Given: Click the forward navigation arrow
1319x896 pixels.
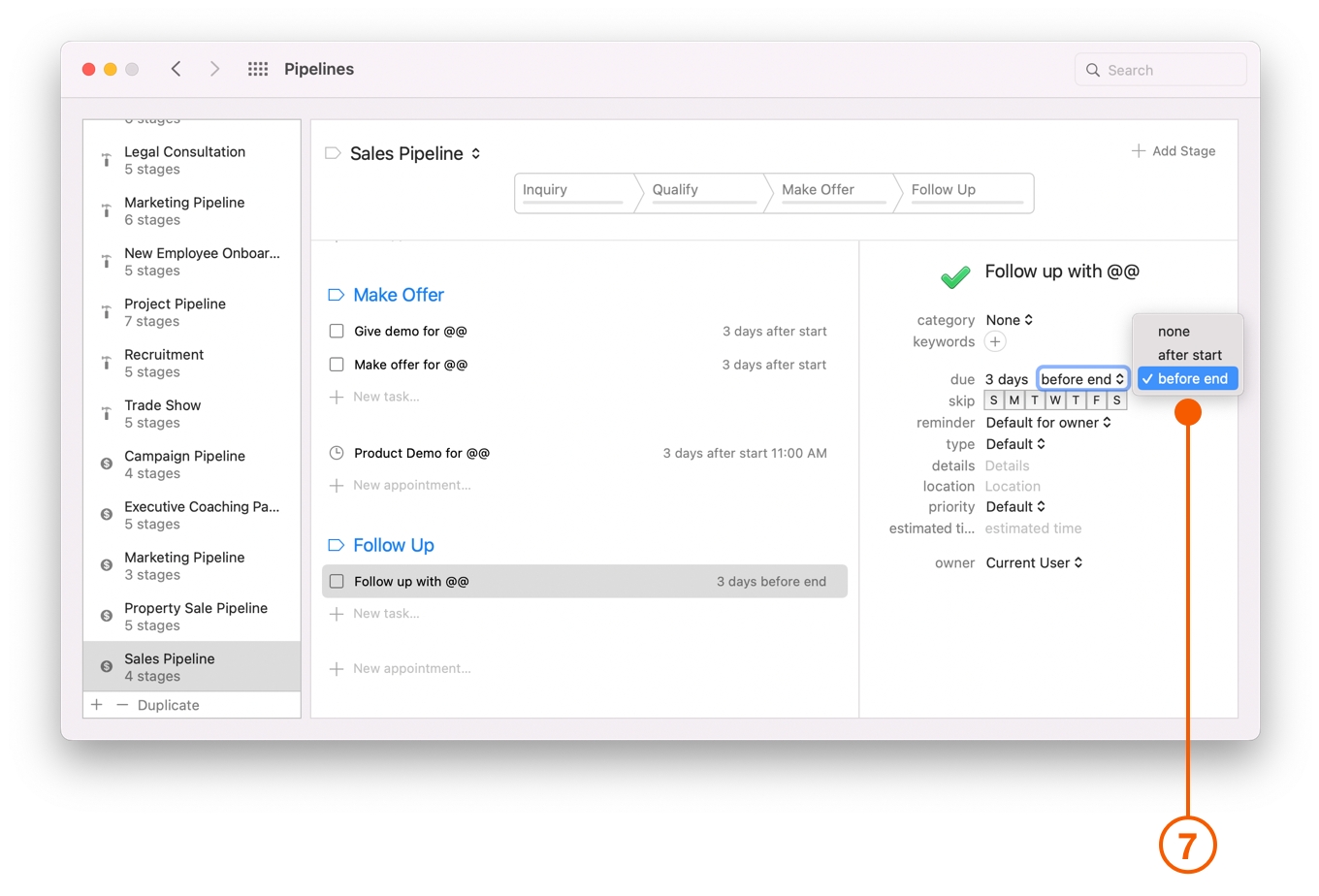Looking at the screenshot, I should pos(214,69).
